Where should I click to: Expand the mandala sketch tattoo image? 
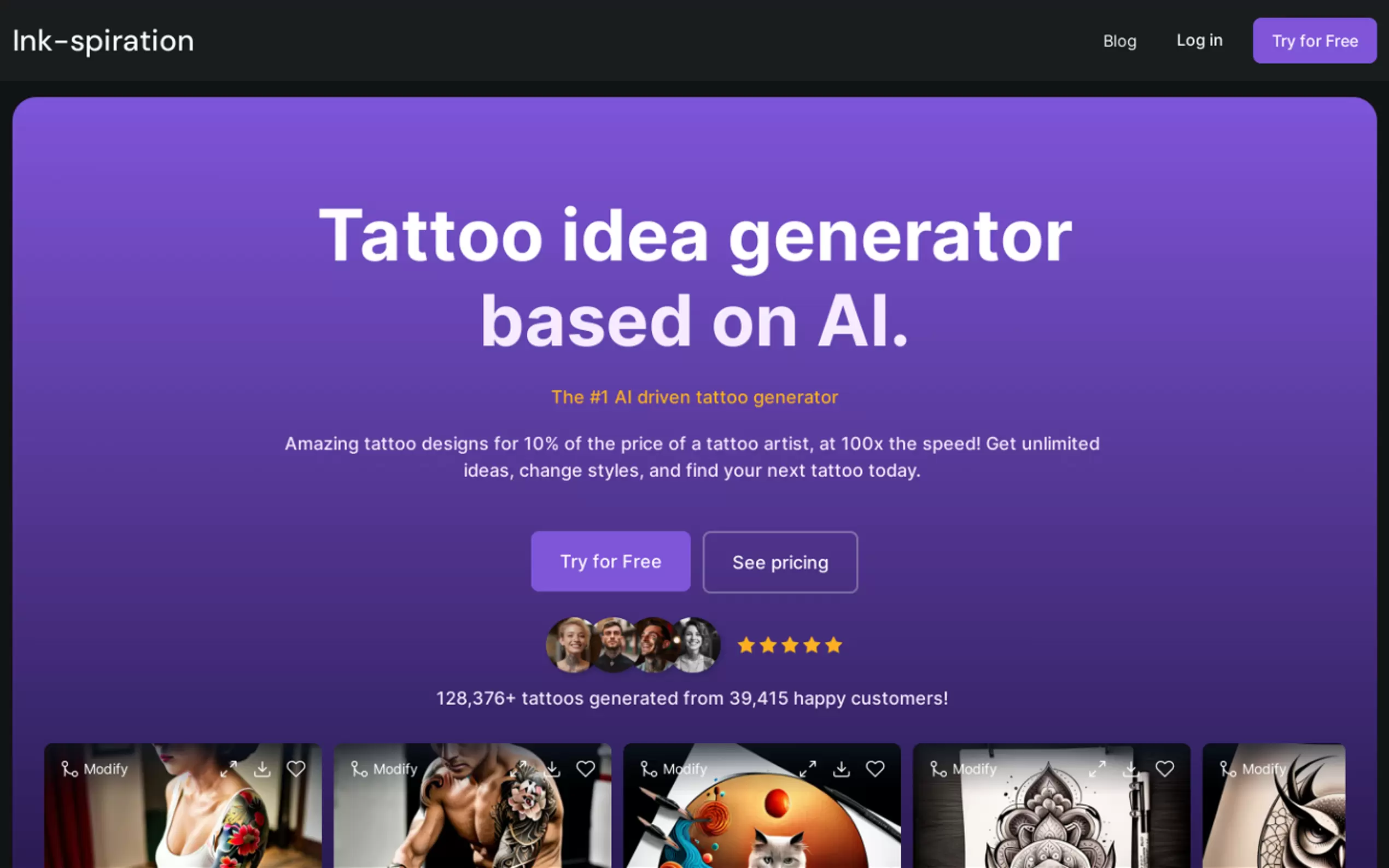pyautogui.click(x=1098, y=768)
